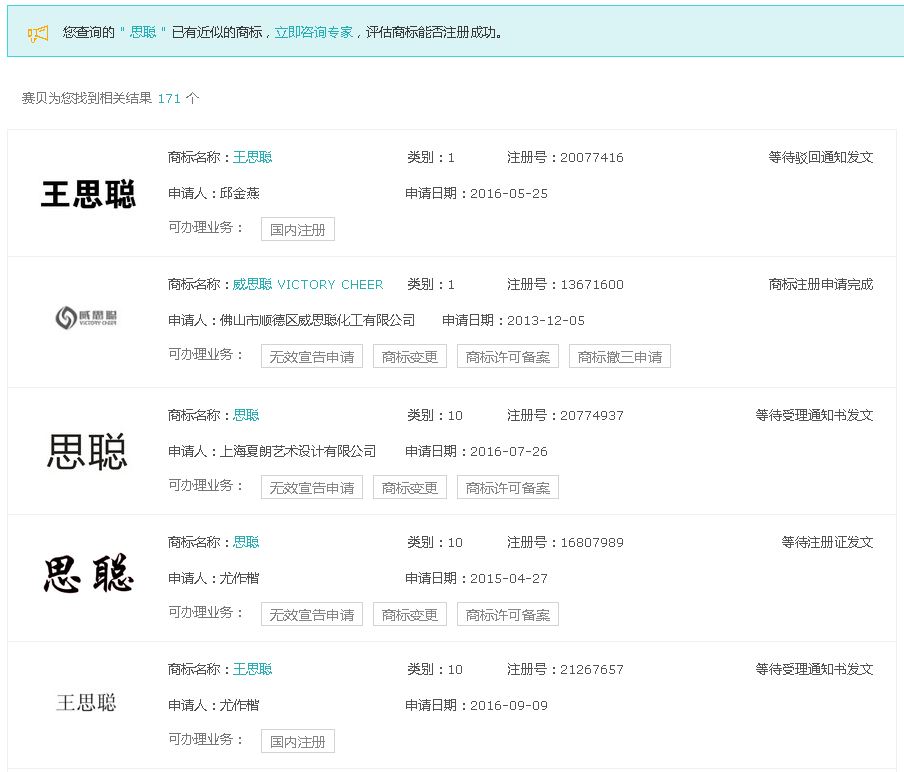
Task: Click the 威思聪 Victory Cheer logo thumbnail
Action: tap(86, 318)
